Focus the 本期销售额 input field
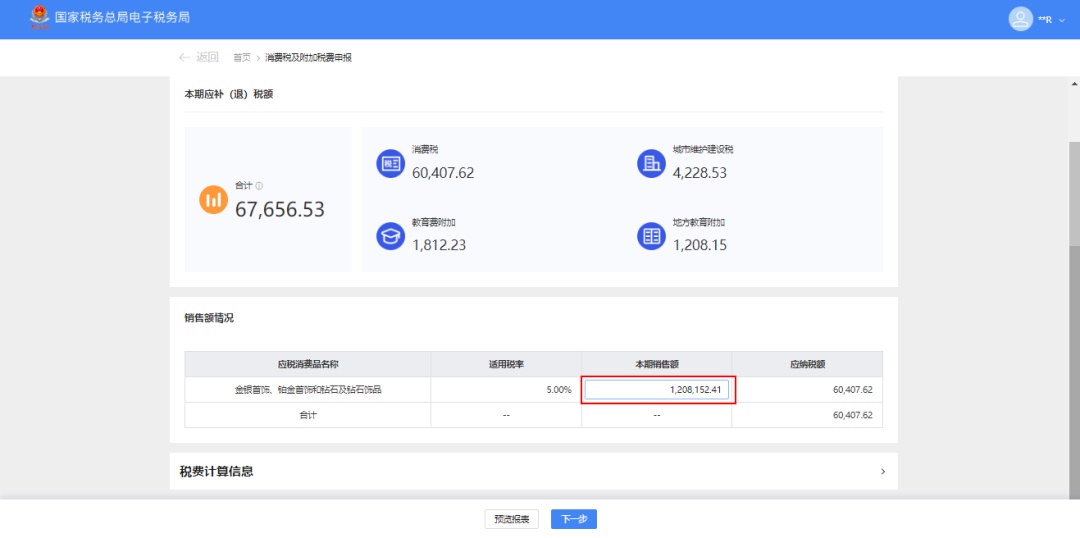This screenshot has width=1080, height=538. tap(657, 389)
